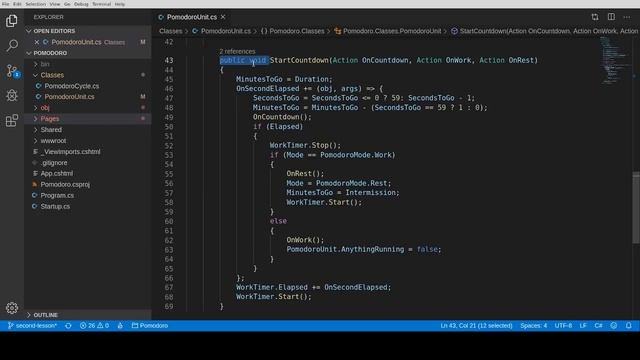Open Program.cs file
This screenshot has width=640, height=360.
pos(57,196)
